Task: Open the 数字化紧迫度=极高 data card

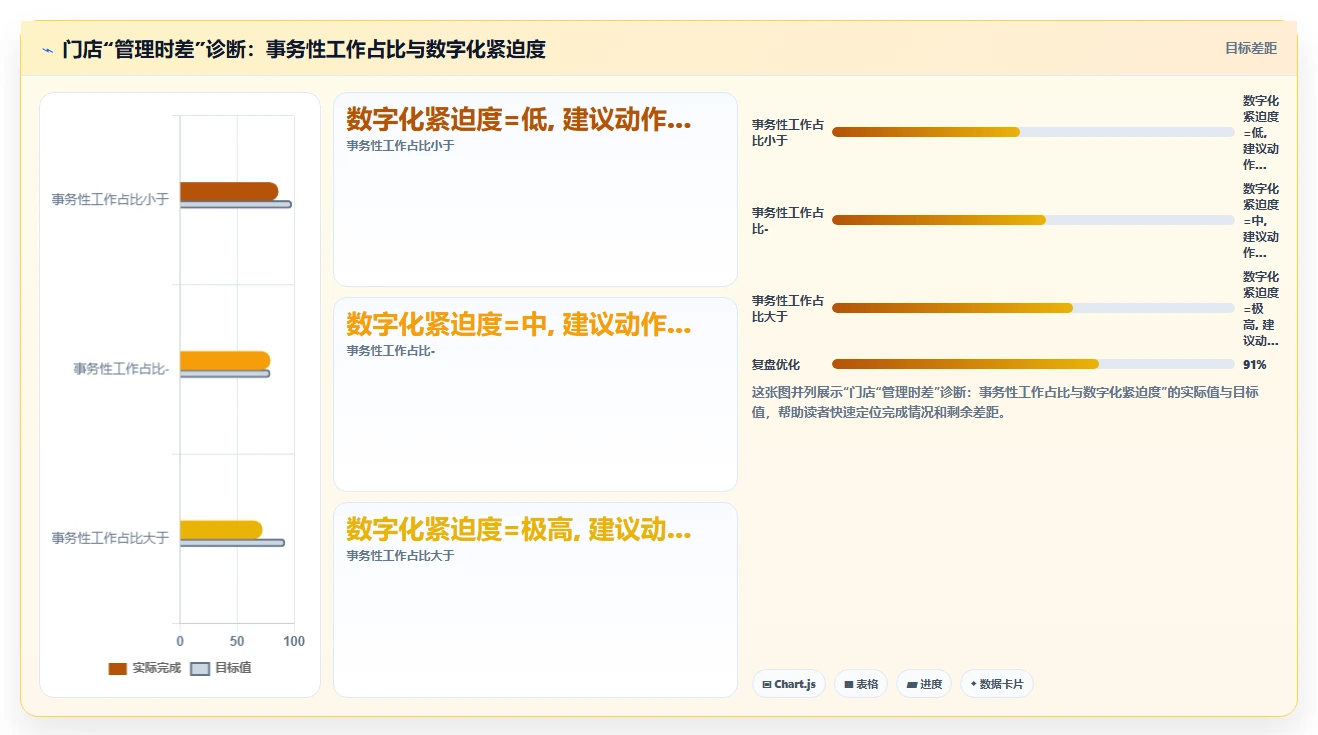Action: pos(535,600)
